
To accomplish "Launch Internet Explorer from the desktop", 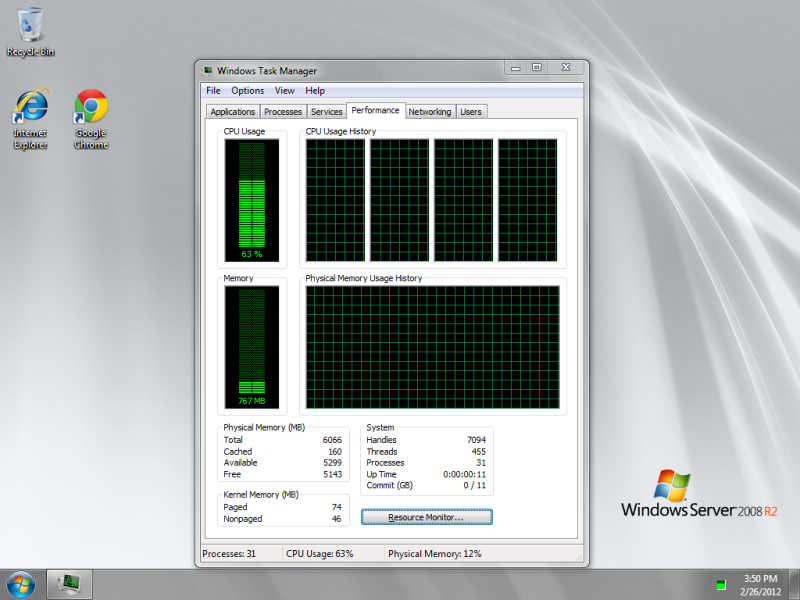I will coord(30,118).
